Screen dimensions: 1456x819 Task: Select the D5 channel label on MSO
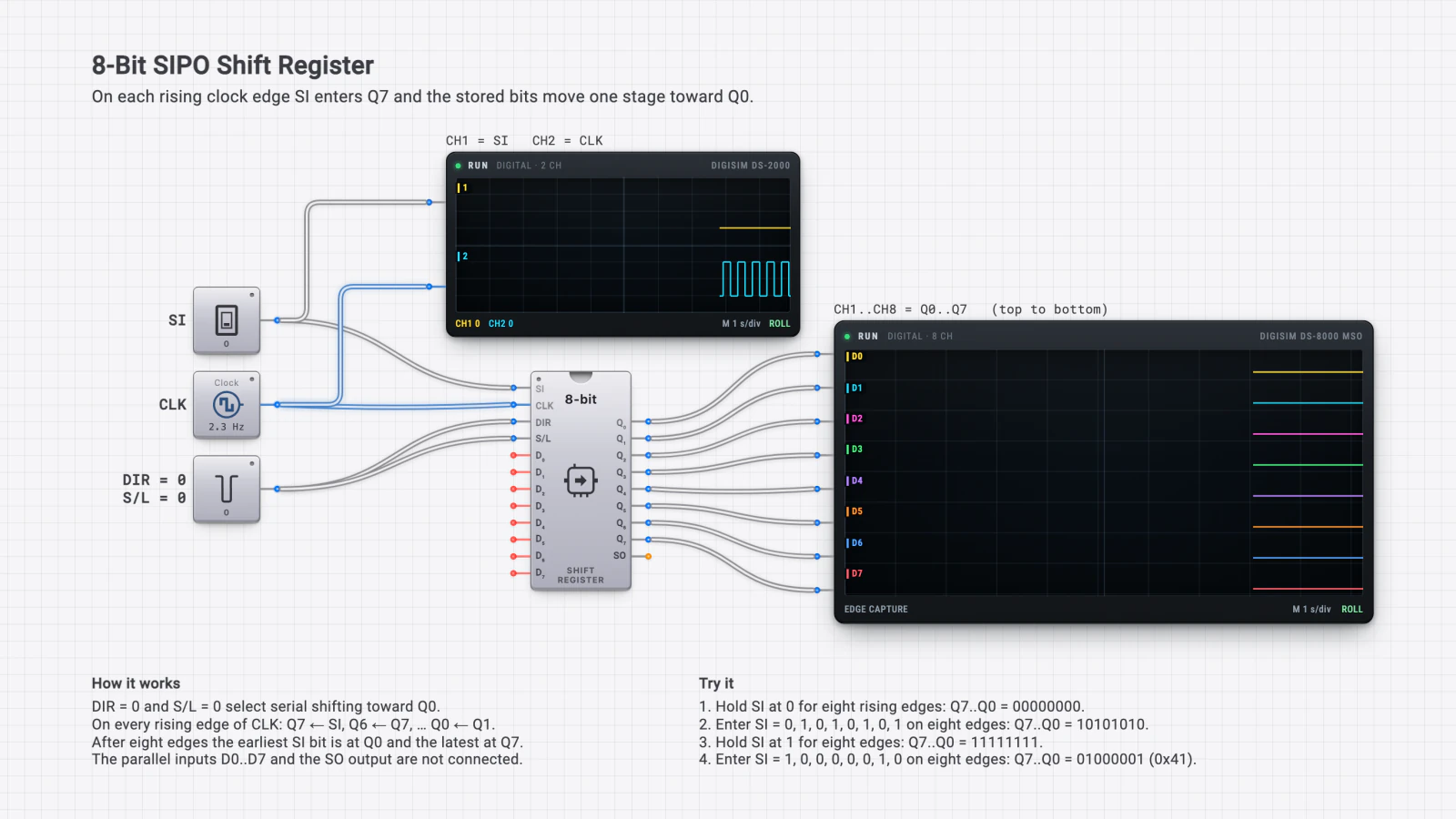tap(854, 511)
